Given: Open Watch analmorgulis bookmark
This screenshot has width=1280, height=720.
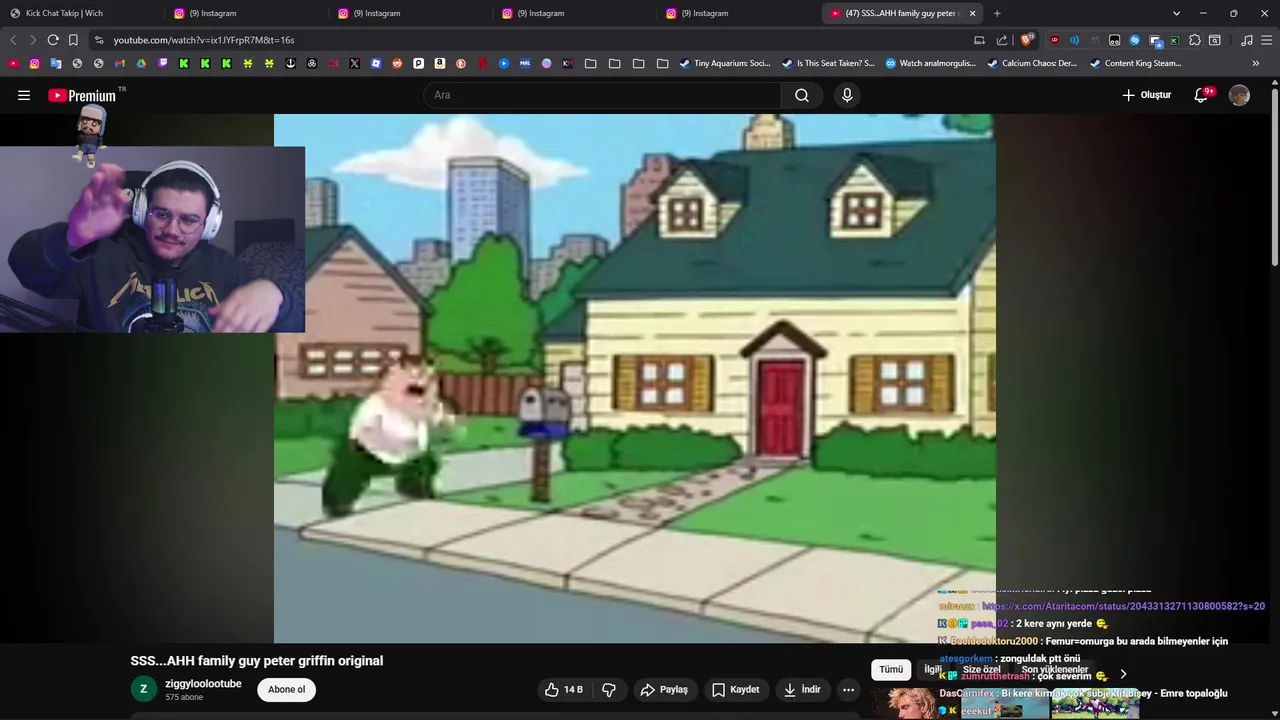Looking at the screenshot, I should pos(930,63).
